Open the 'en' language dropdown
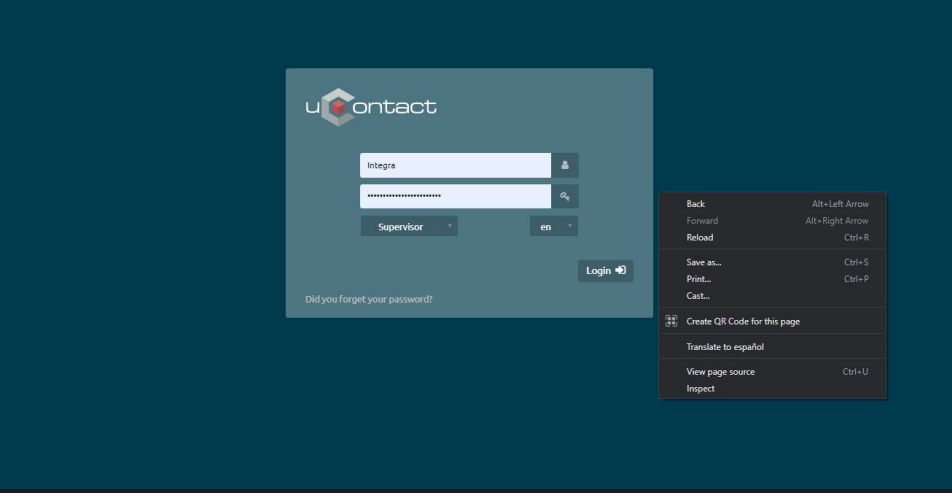This screenshot has height=493, width=952. (554, 226)
